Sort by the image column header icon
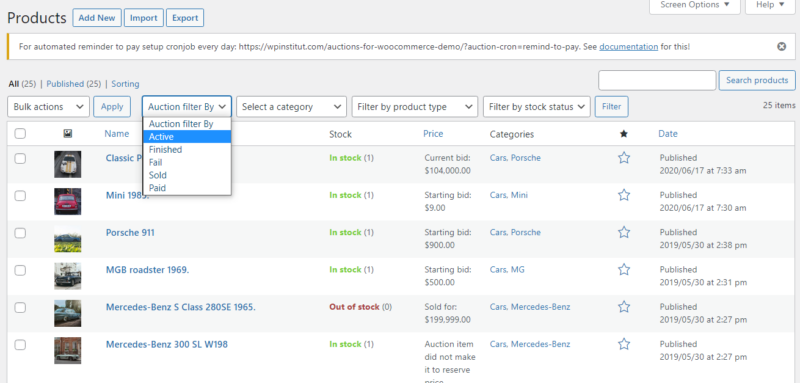Image resolution: width=800 pixels, height=383 pixels. (67, 134)
